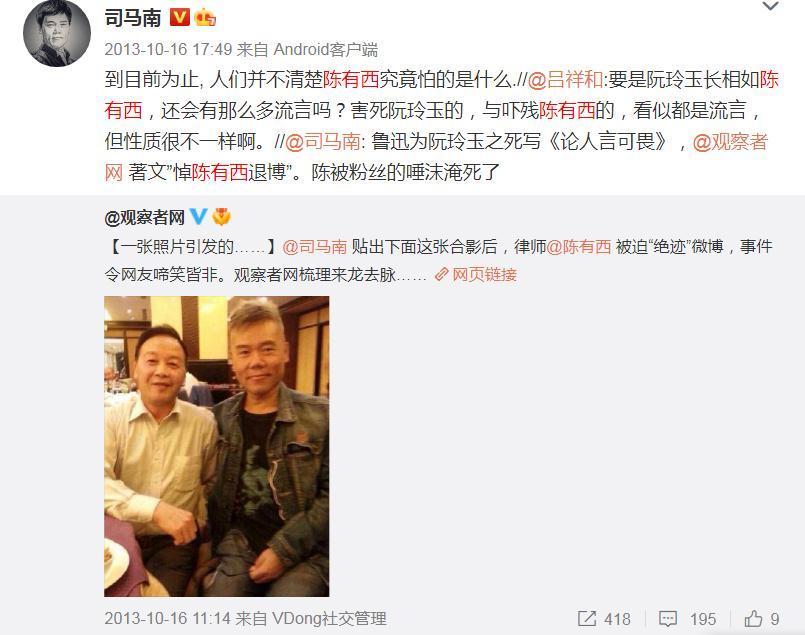Screen dimensions: 805x635
Task: Click the @观察者网 quoted post author name
Action: pos(145,217)
